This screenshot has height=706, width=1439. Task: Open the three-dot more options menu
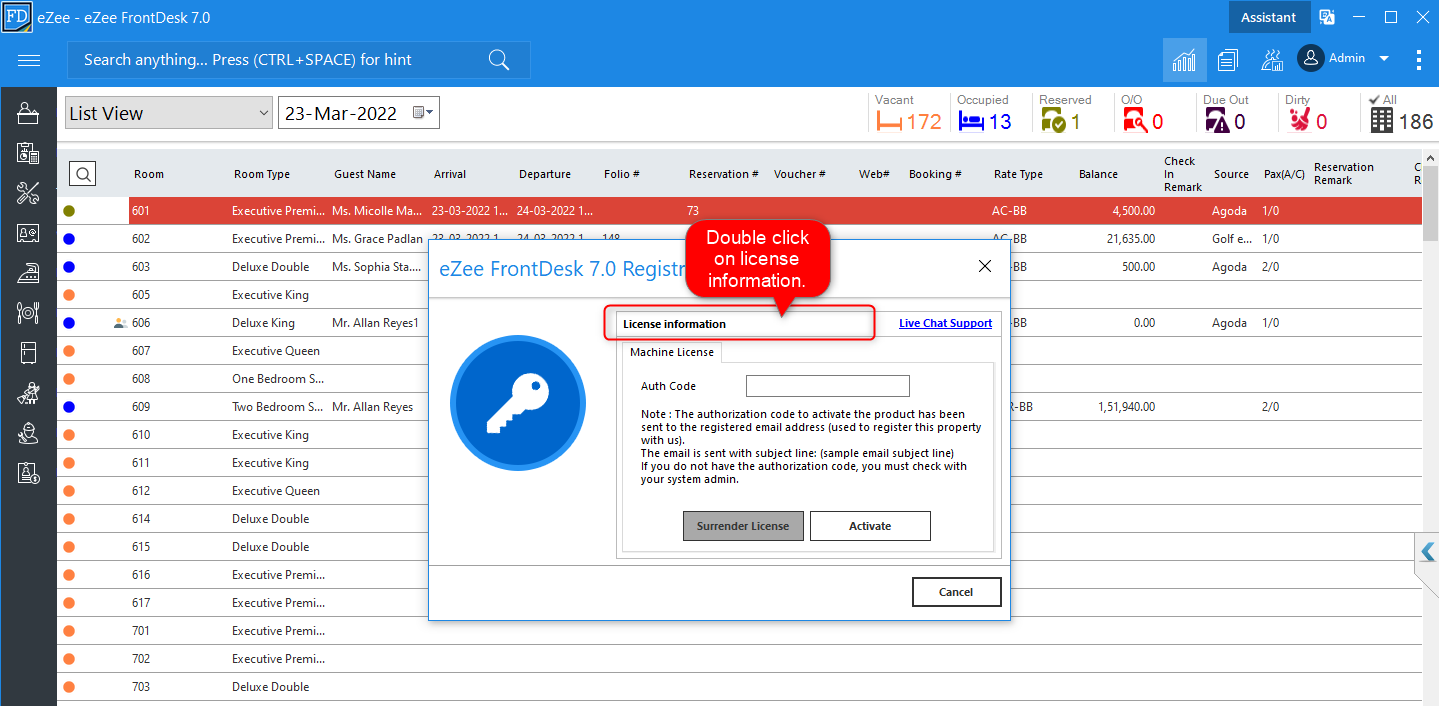coord(1418,60)
